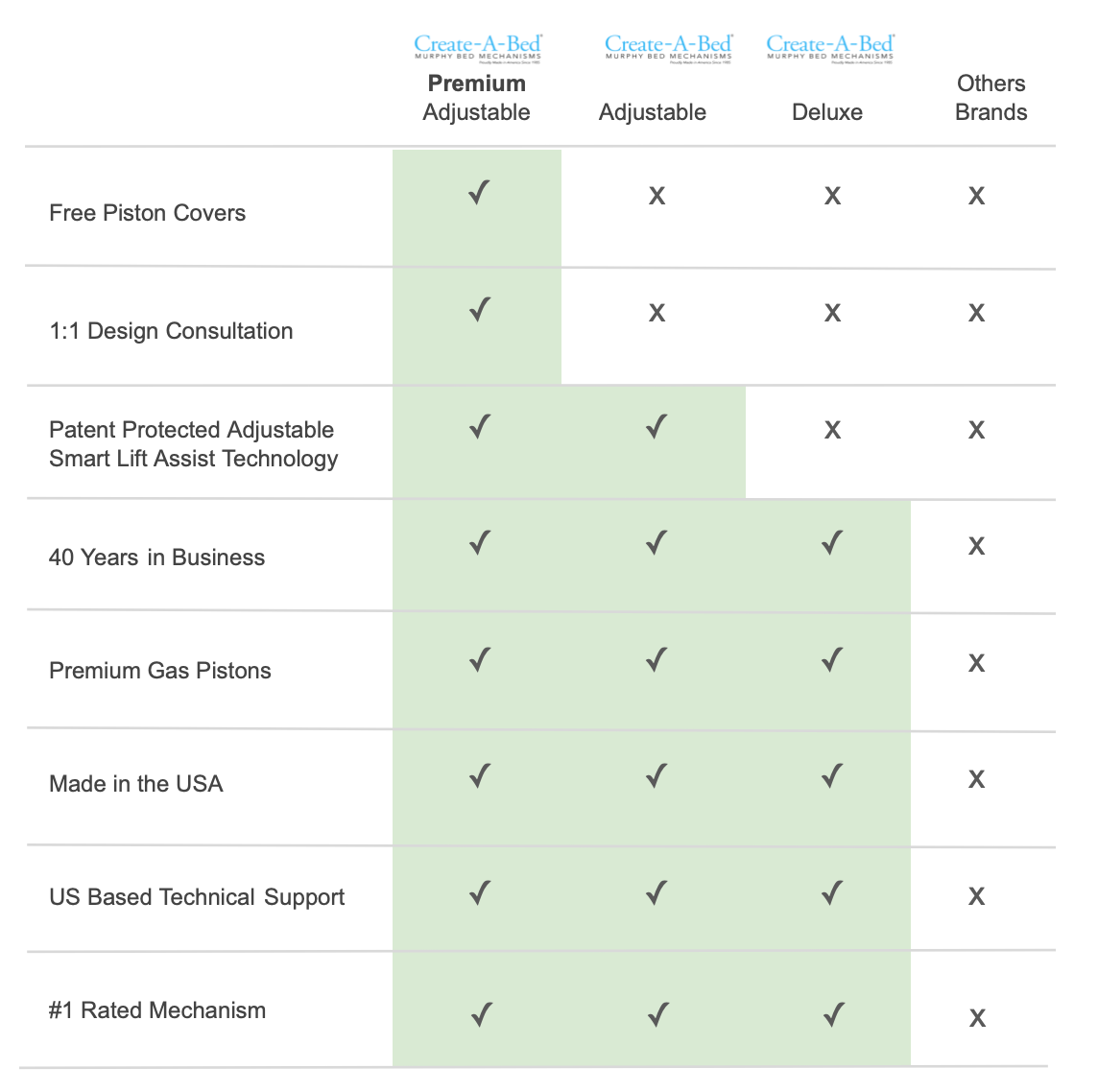Click the Create-A-Bed logo above Premium Adjustable
The width and height of the screenshot is (1098, 1092).
[478, 48]
